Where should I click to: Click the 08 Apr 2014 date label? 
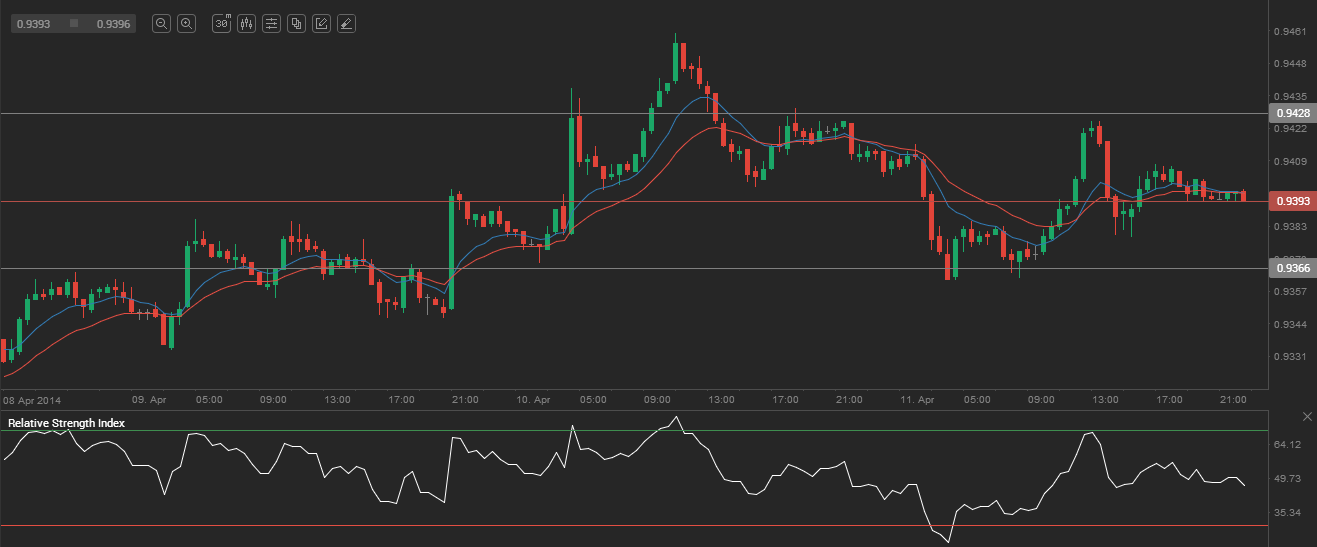pyautogui.click(x=33, y=399)
